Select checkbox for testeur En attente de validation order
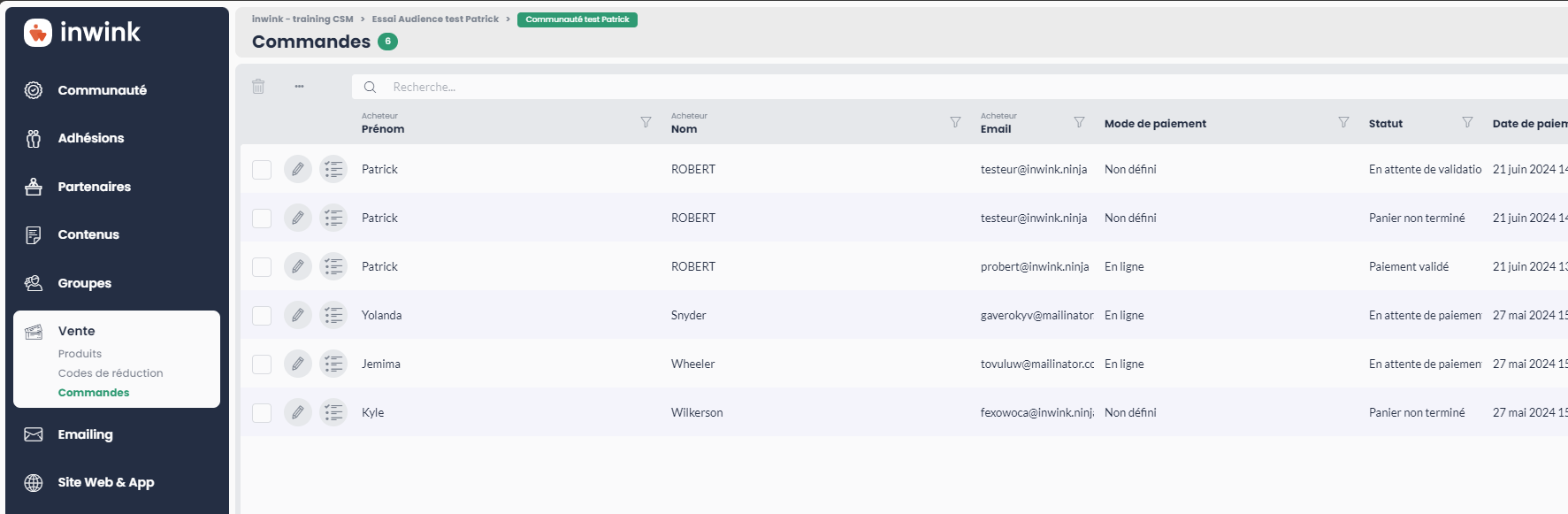This screenshot has height=514, width=1568. [x=262, y=169]
